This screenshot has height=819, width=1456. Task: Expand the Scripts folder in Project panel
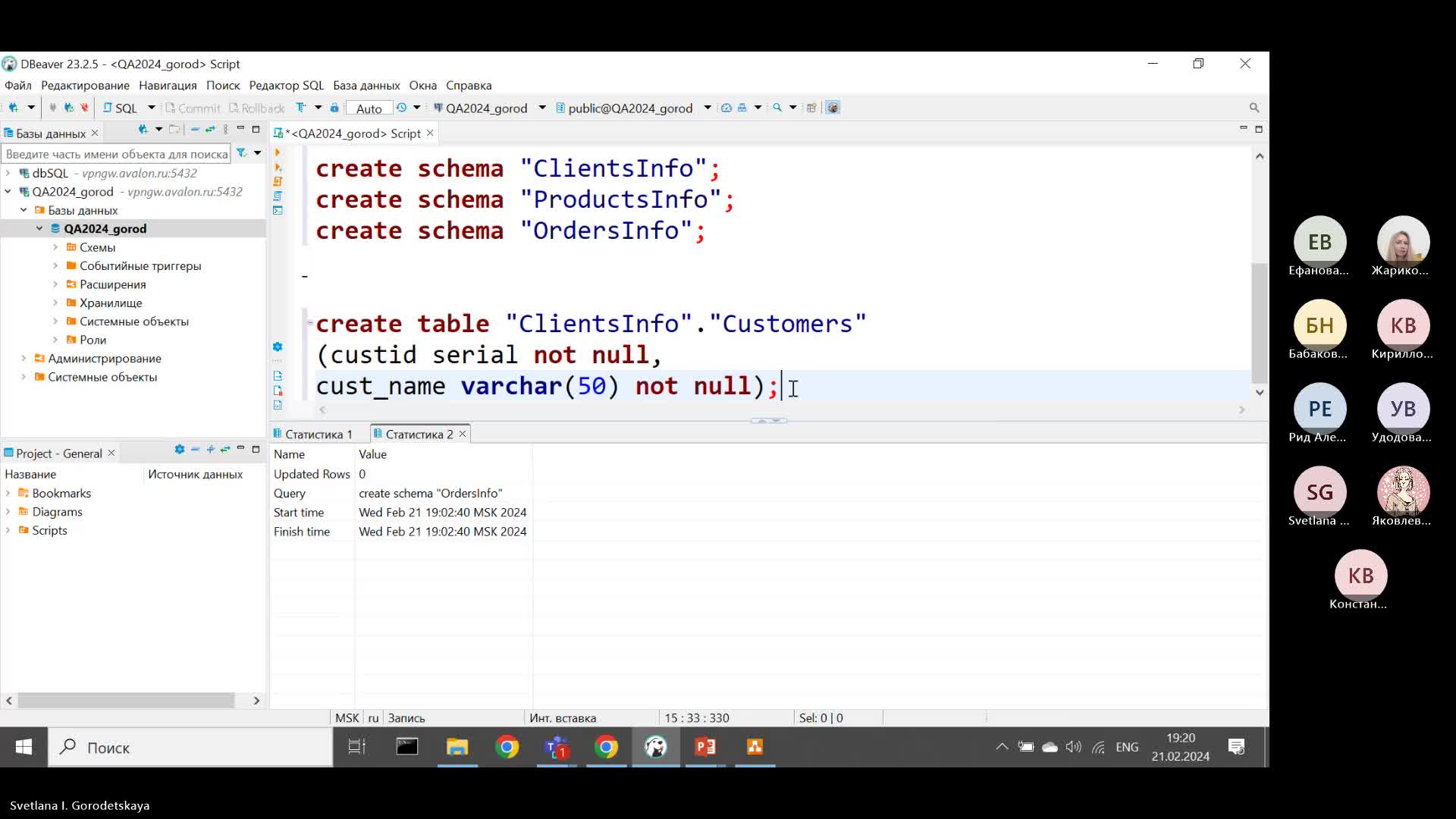8,530
